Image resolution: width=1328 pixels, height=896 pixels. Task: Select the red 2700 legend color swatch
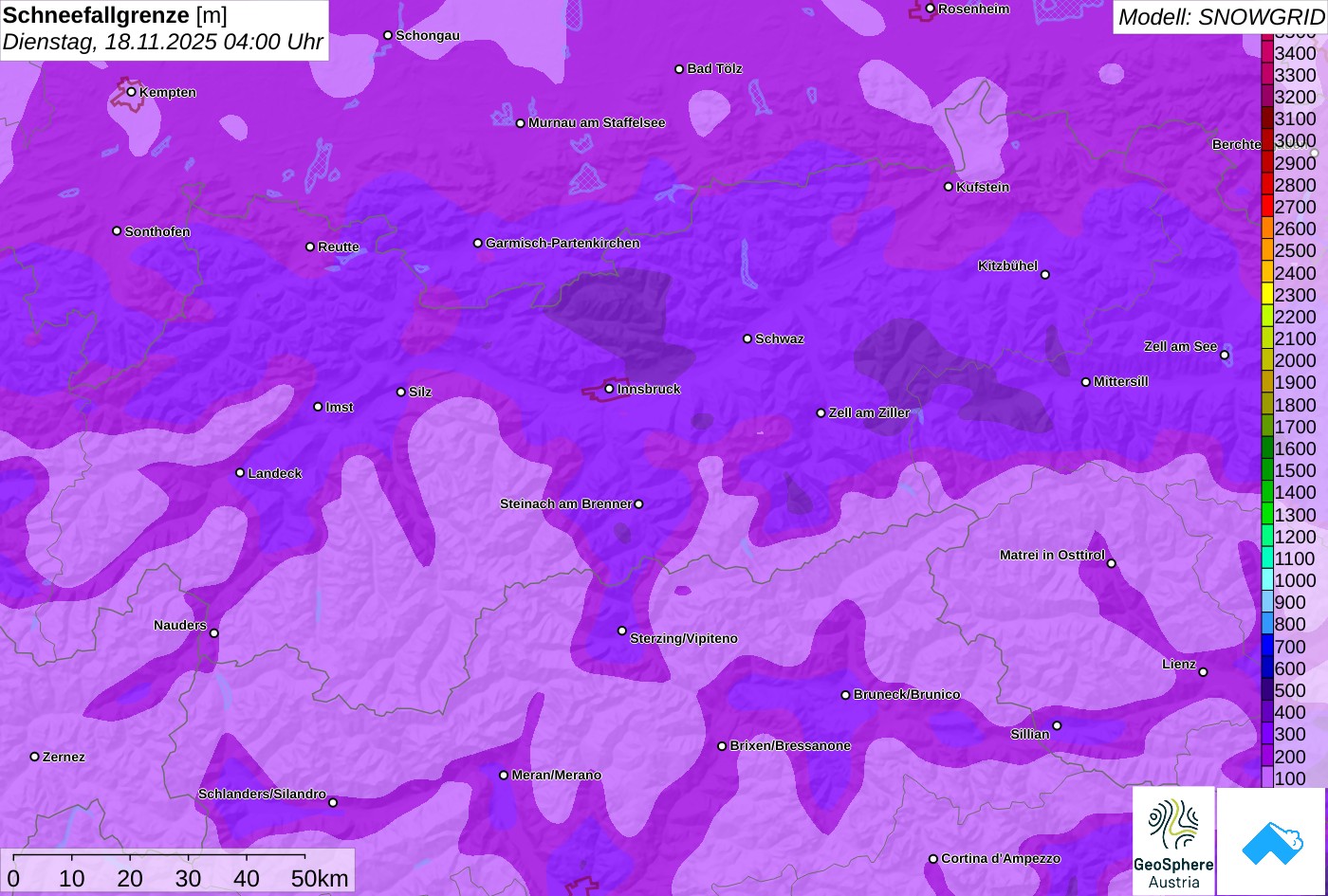pos(1267,207)
